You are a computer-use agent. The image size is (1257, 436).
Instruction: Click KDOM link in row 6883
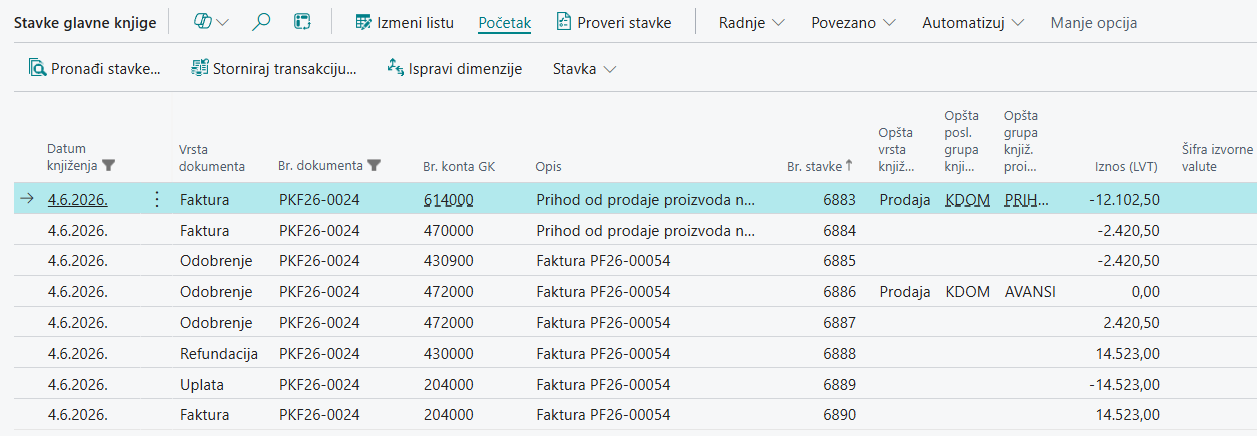click(967, 200)
